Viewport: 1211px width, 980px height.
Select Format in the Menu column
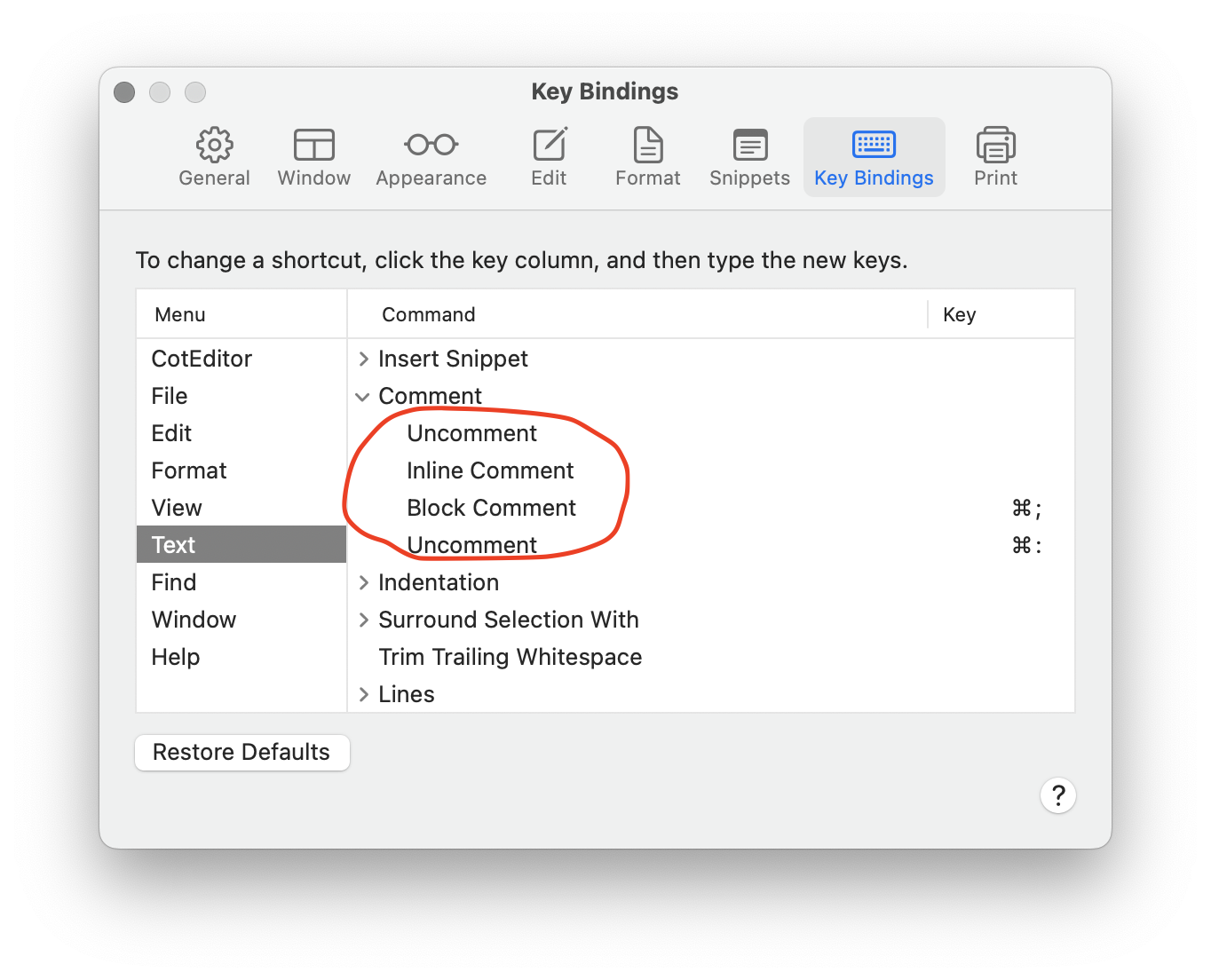coord(189,470)
